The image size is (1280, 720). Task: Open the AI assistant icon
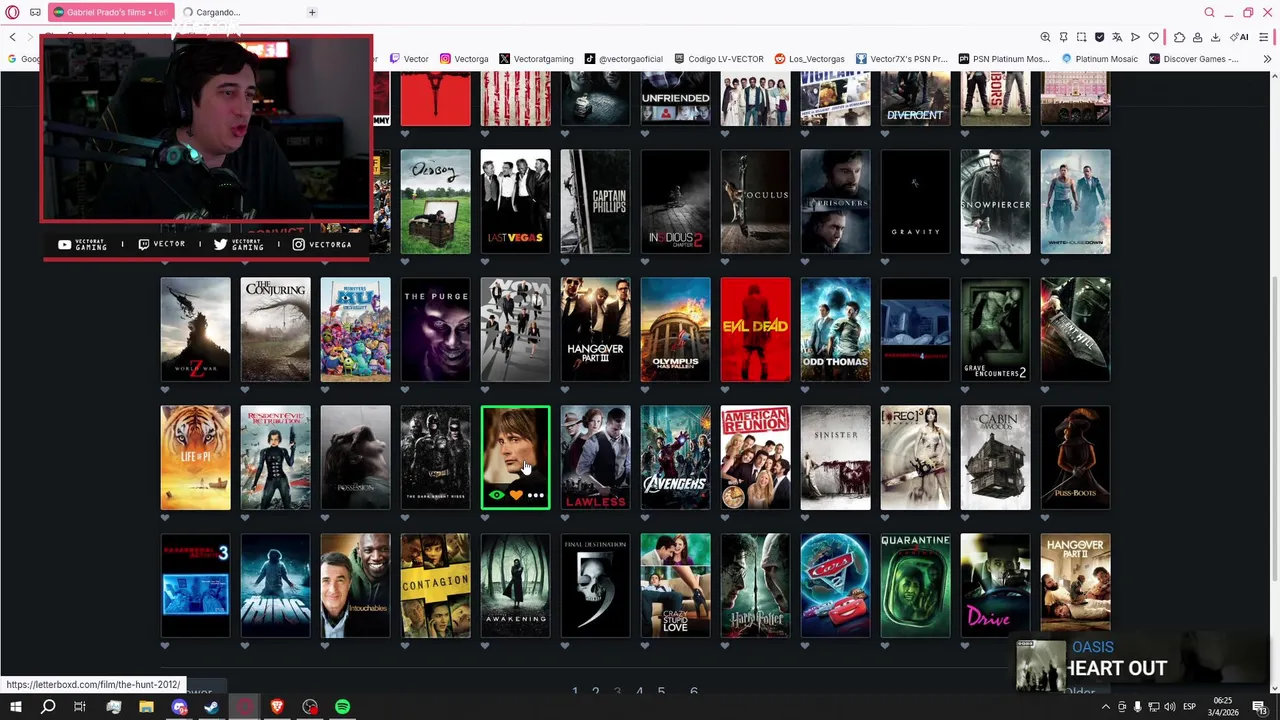[1239, 37]
